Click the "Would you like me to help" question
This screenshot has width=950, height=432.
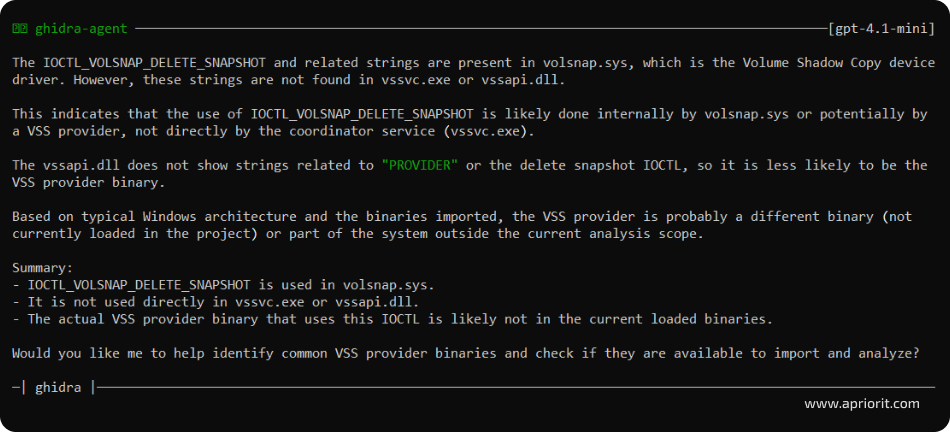[465, 353]
